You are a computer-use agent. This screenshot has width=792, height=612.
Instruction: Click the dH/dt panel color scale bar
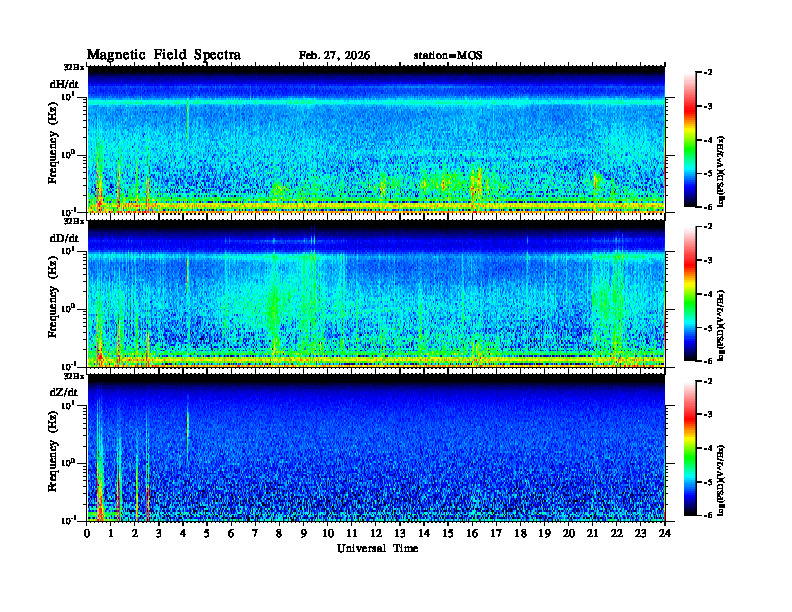coord(690,140)
